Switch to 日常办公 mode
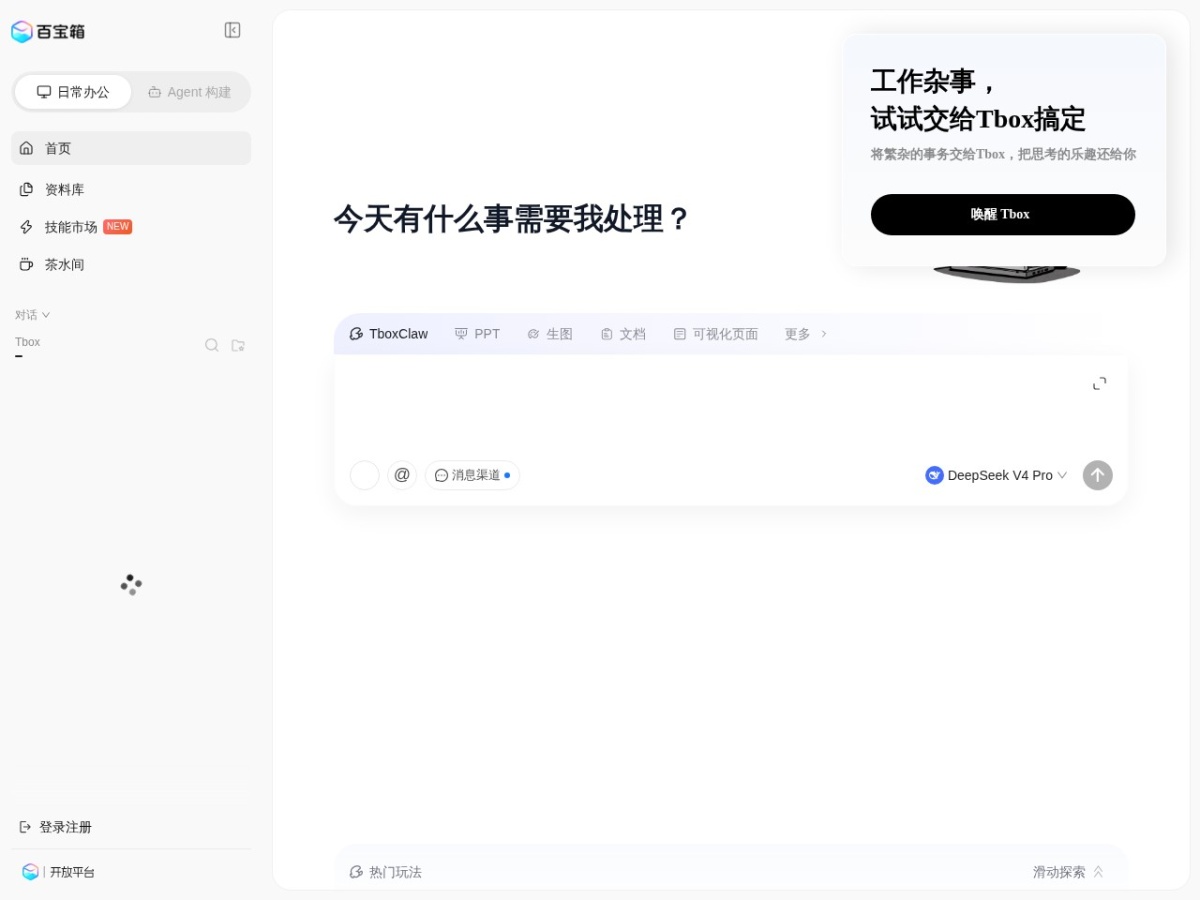Image resolution: width=1200 pixels, height=900 pixels. 73,92
